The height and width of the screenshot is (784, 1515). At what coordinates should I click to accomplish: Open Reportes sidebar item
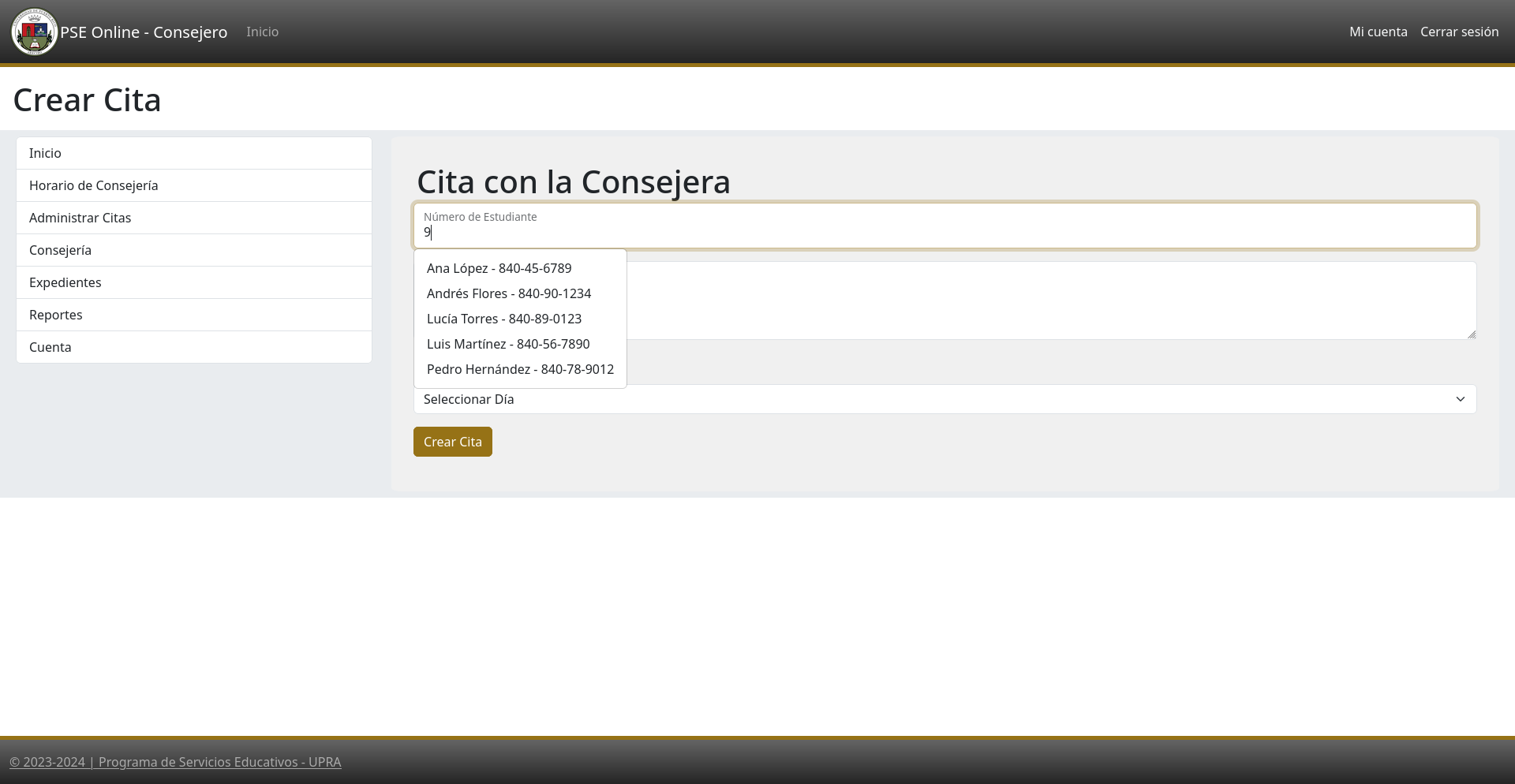(194, 315)
